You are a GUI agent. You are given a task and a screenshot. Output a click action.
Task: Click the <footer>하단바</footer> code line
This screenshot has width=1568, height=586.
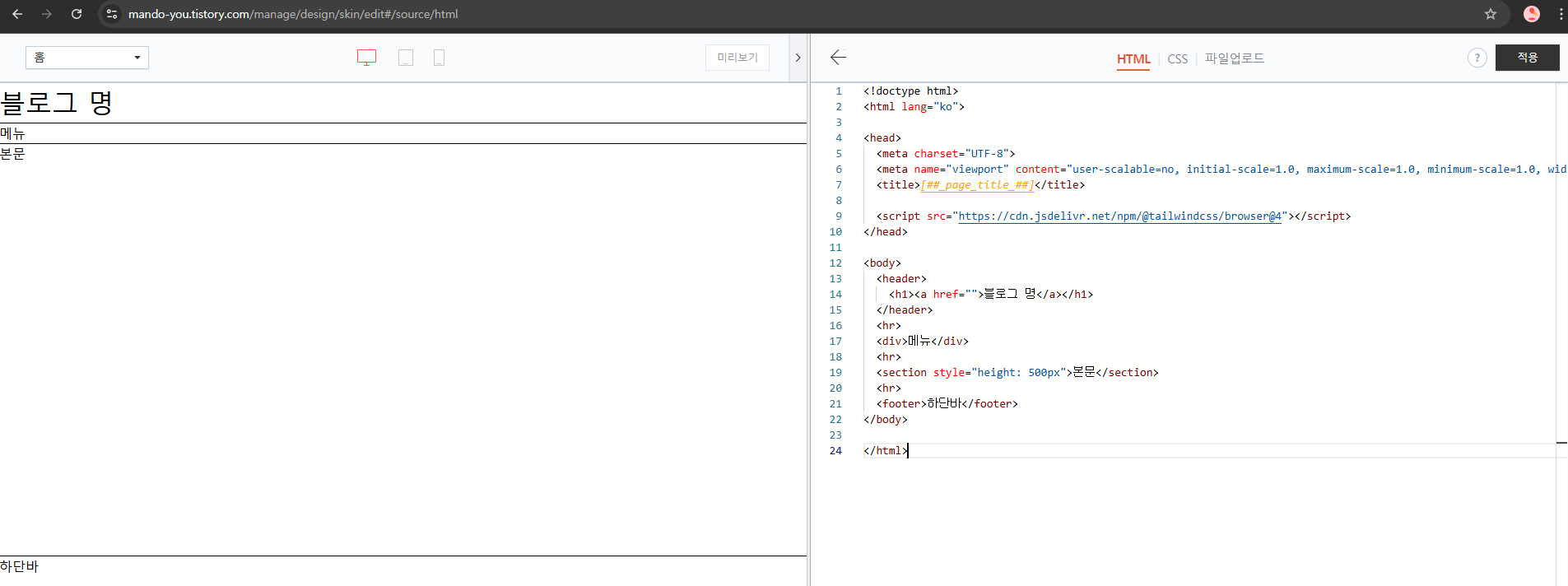click(x=947, y=404)
